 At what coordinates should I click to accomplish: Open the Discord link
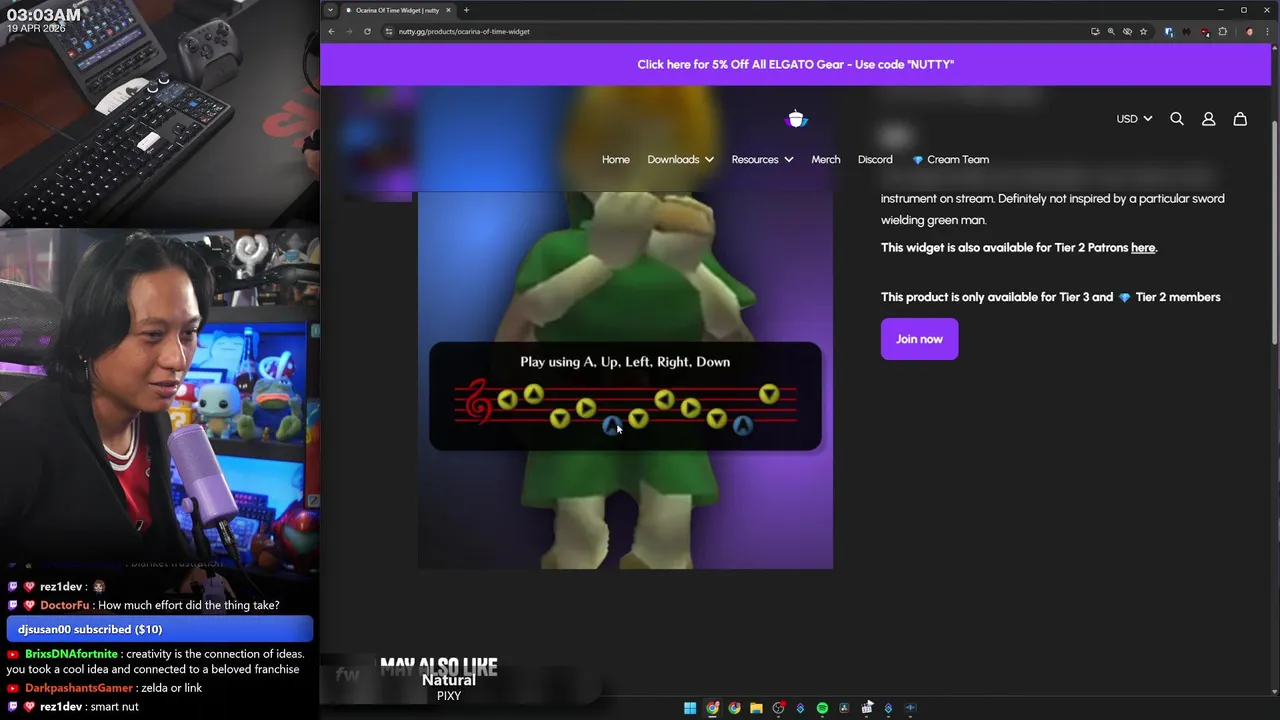click(x=875, y=159)
